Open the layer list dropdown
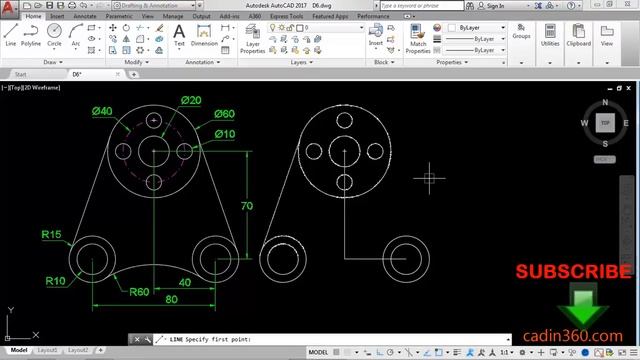The image size is (640, 360). pyautogui.click(x=316, y=28)
